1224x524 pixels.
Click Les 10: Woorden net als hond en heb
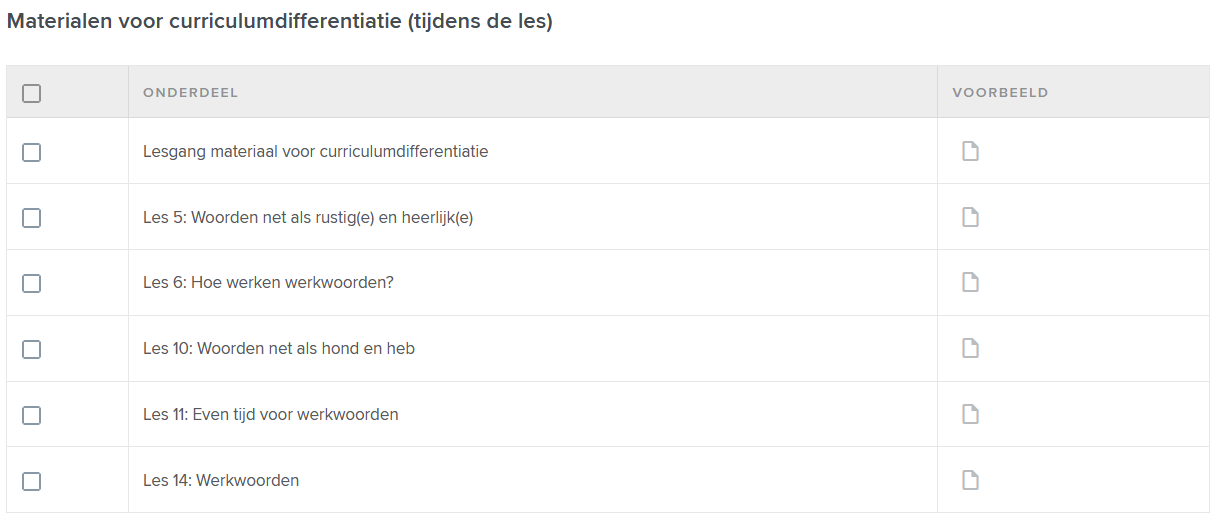coord(279,349)
